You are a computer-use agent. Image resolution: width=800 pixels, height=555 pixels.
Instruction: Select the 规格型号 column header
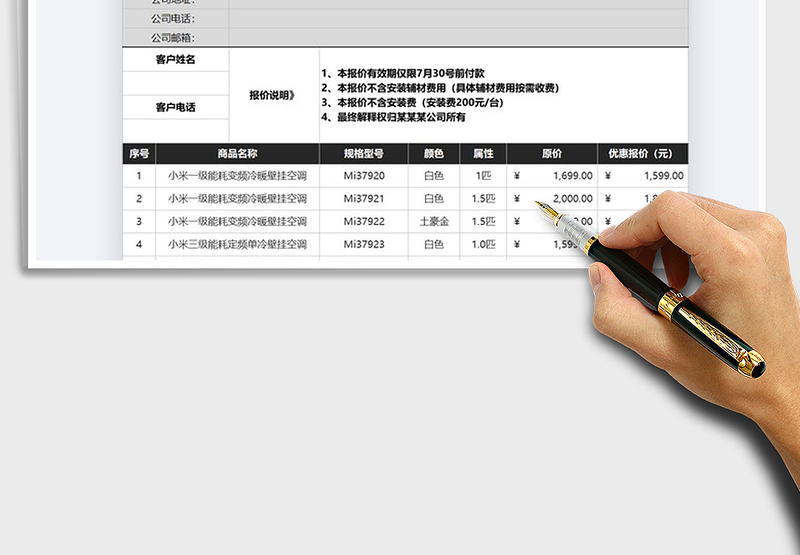pyautogui.click(x=364, y=154)
